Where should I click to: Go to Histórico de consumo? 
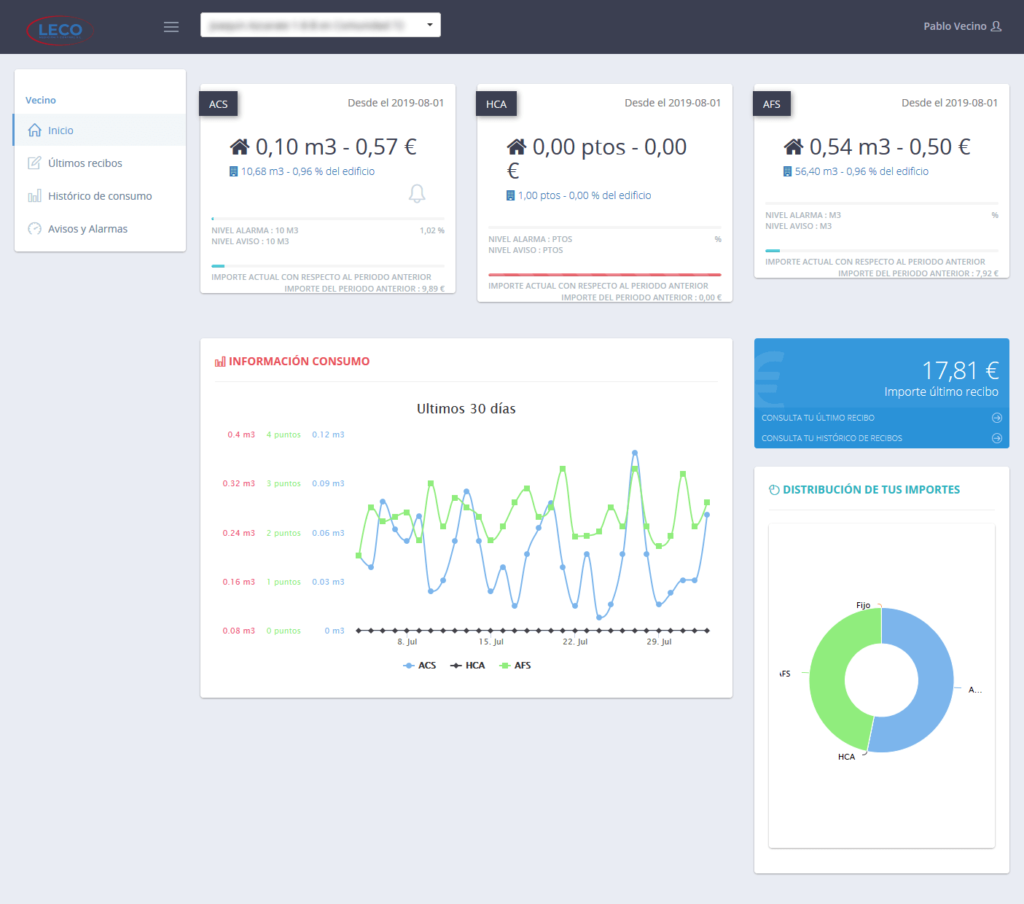pyautogui.click(x=99, y=196)
